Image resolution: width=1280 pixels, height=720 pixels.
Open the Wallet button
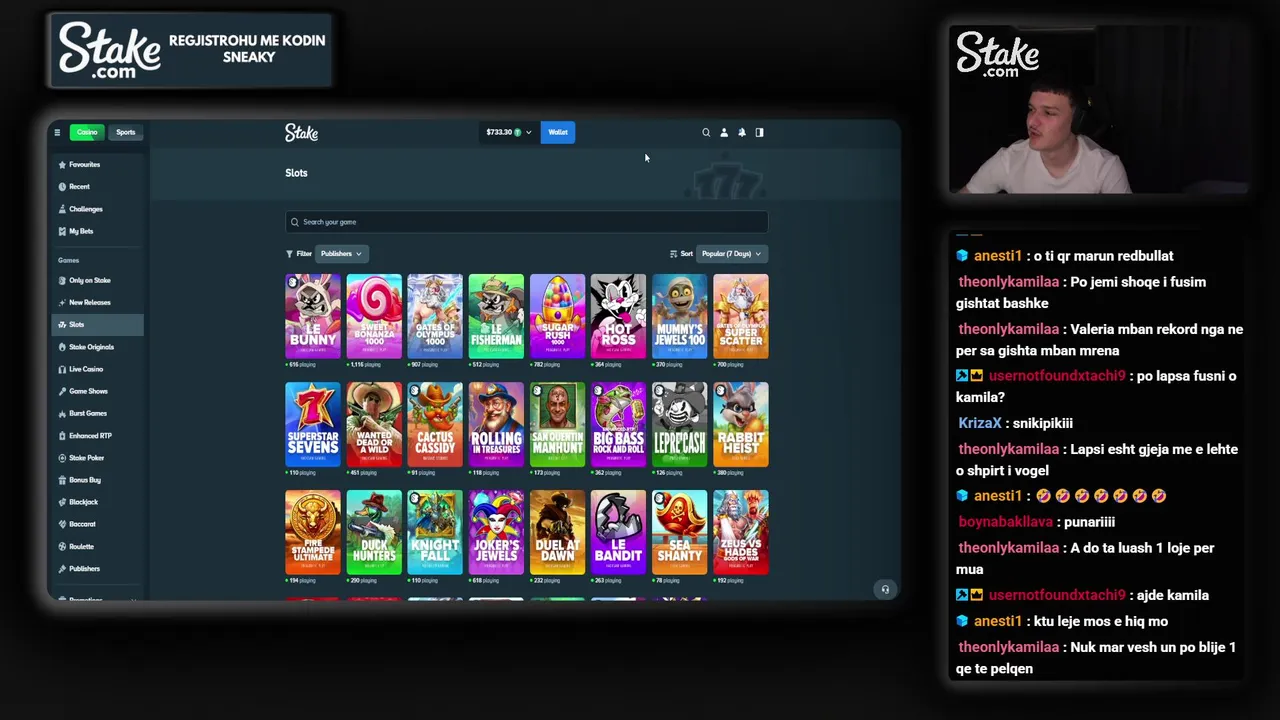558,132
